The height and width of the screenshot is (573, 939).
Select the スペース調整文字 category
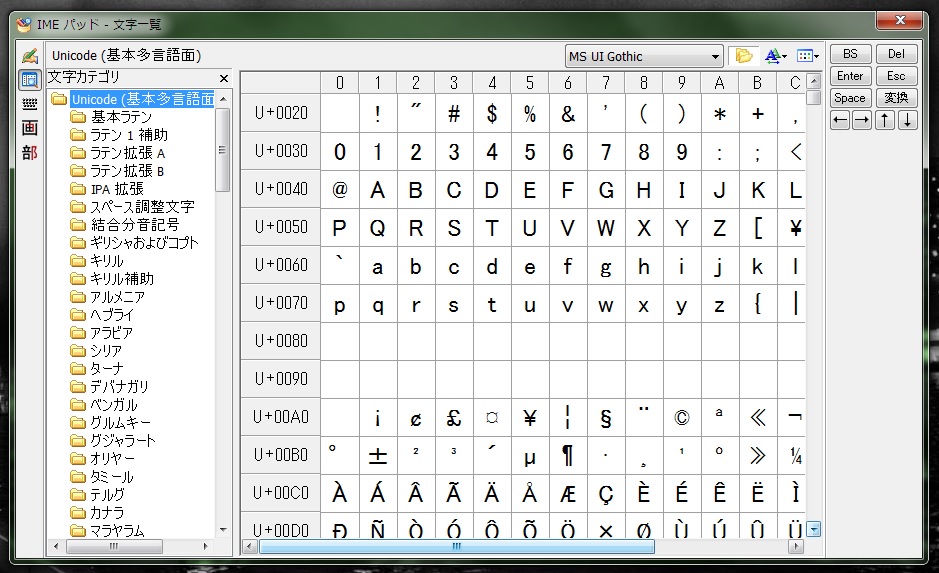click(x=142, y=207)
